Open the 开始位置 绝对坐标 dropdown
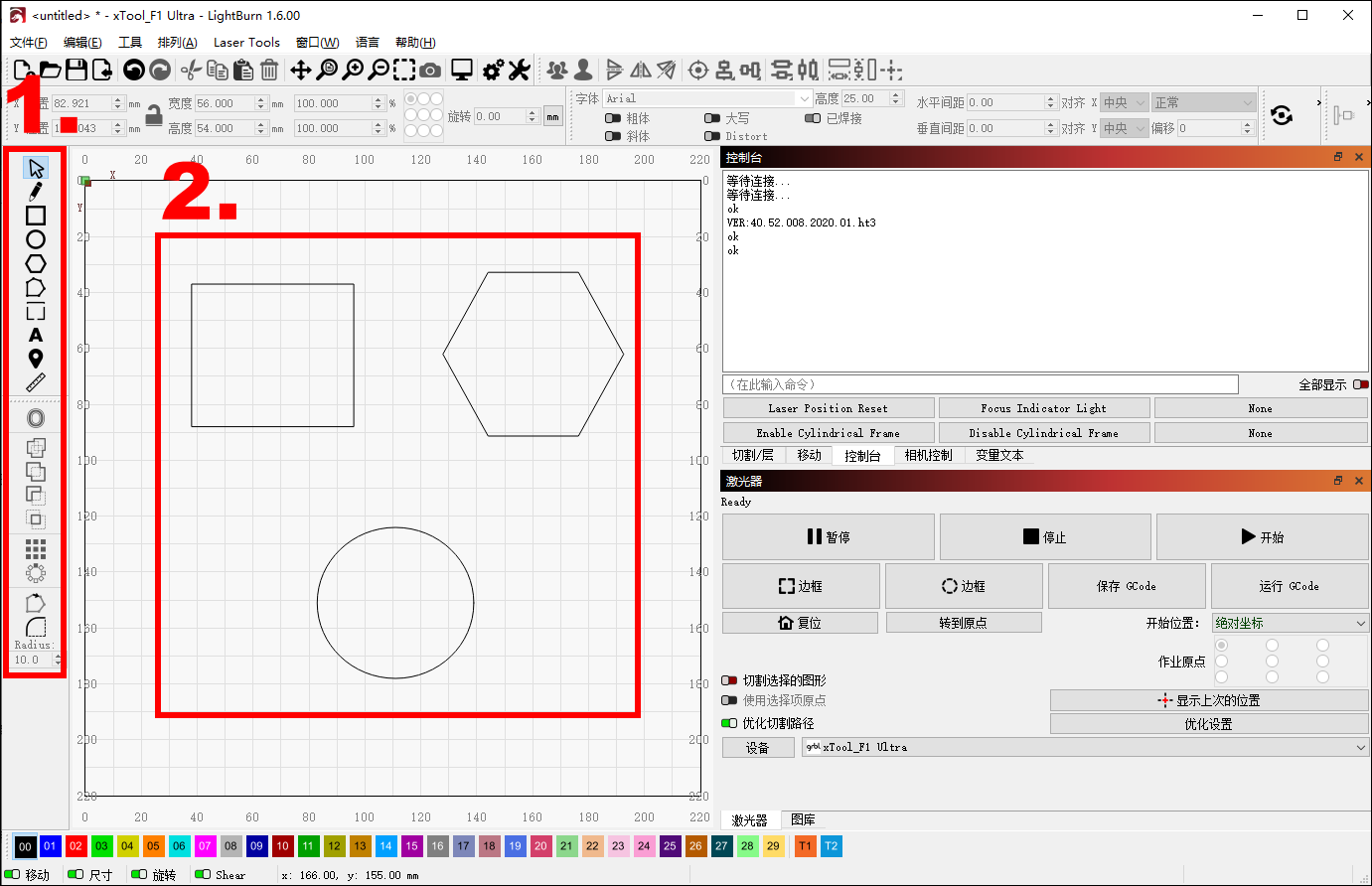The height and width of the screenshot is (886, 1372). coord(1290,623)
